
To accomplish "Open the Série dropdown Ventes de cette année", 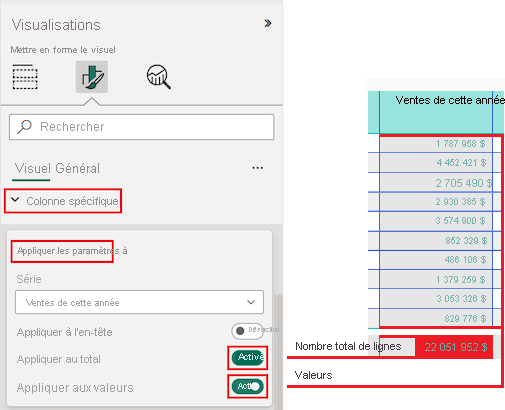I will pyautogui.click(x=139, y=302).
